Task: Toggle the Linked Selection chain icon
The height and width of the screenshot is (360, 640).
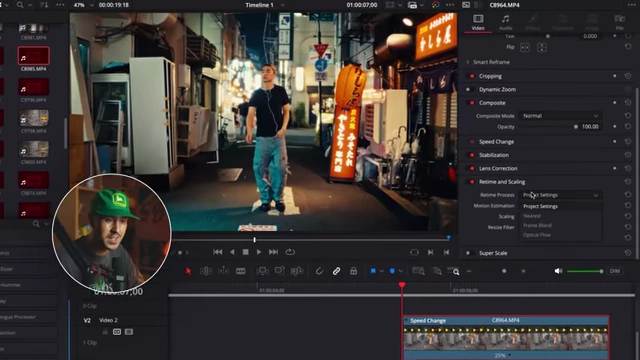Action: pyautogui.click(x=336, y=271)
